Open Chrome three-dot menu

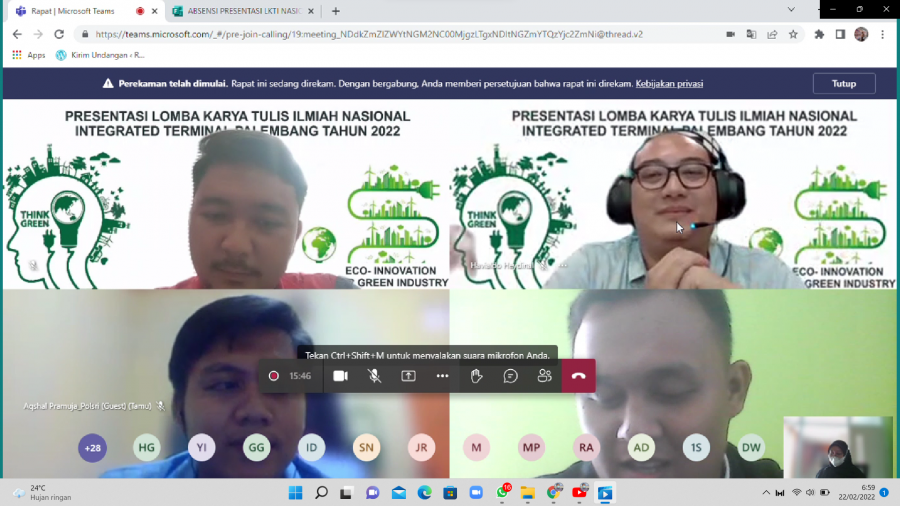pos(883,34)
